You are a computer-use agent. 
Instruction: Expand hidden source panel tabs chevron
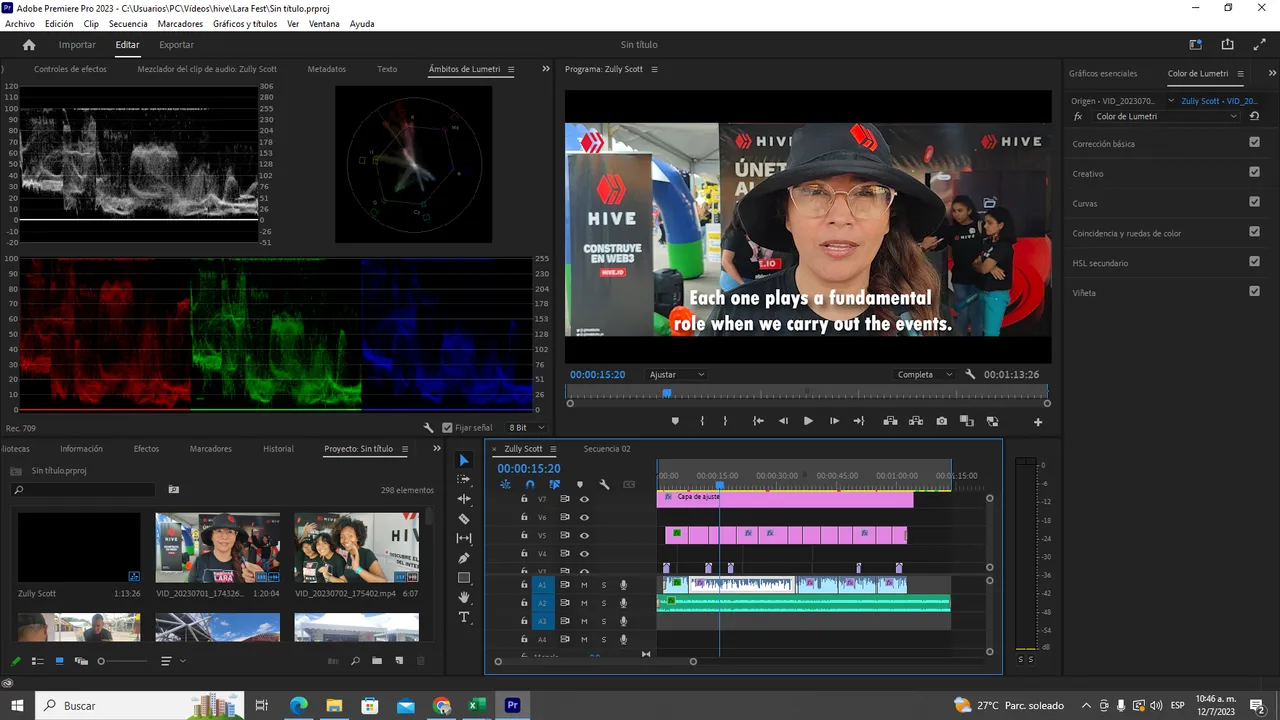coord(546,69)
